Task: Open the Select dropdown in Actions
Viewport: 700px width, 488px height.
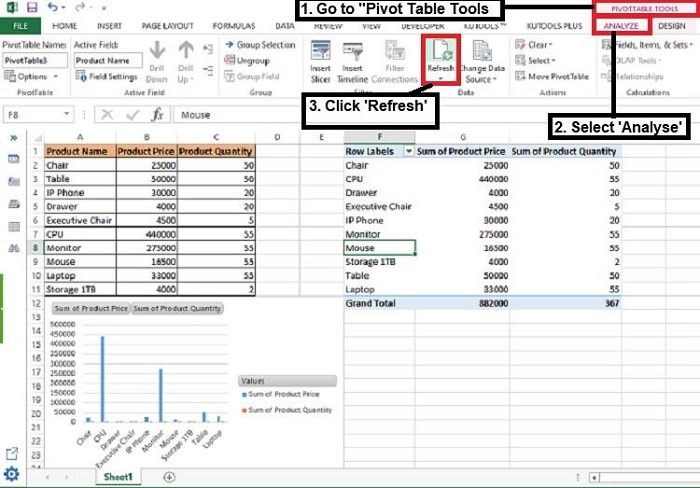Action: pyautogui.click(x=535, y=60)
